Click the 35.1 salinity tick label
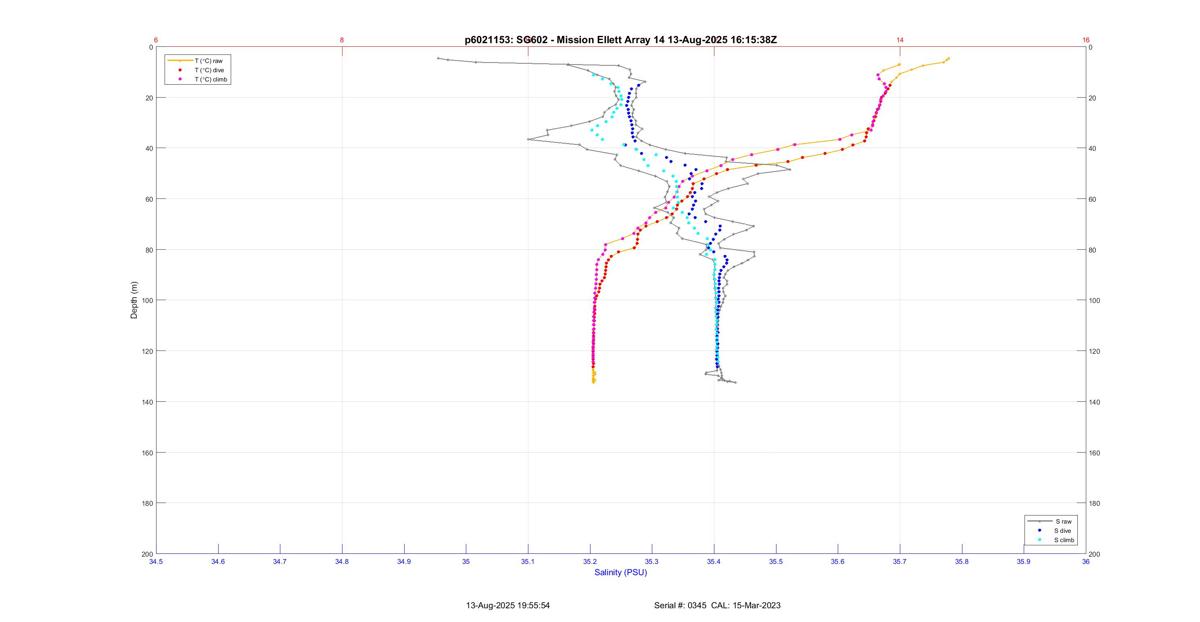1200x622 pixels. 528,562
